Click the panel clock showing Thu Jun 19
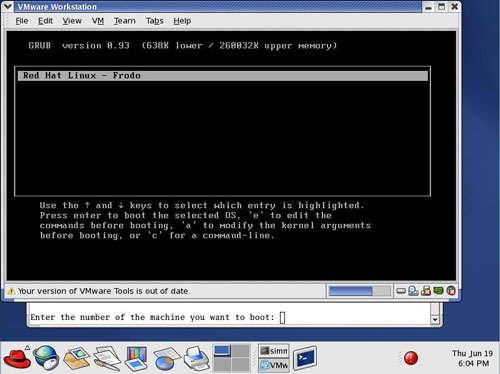The image size is (500, 374). [x=473, y=358]
